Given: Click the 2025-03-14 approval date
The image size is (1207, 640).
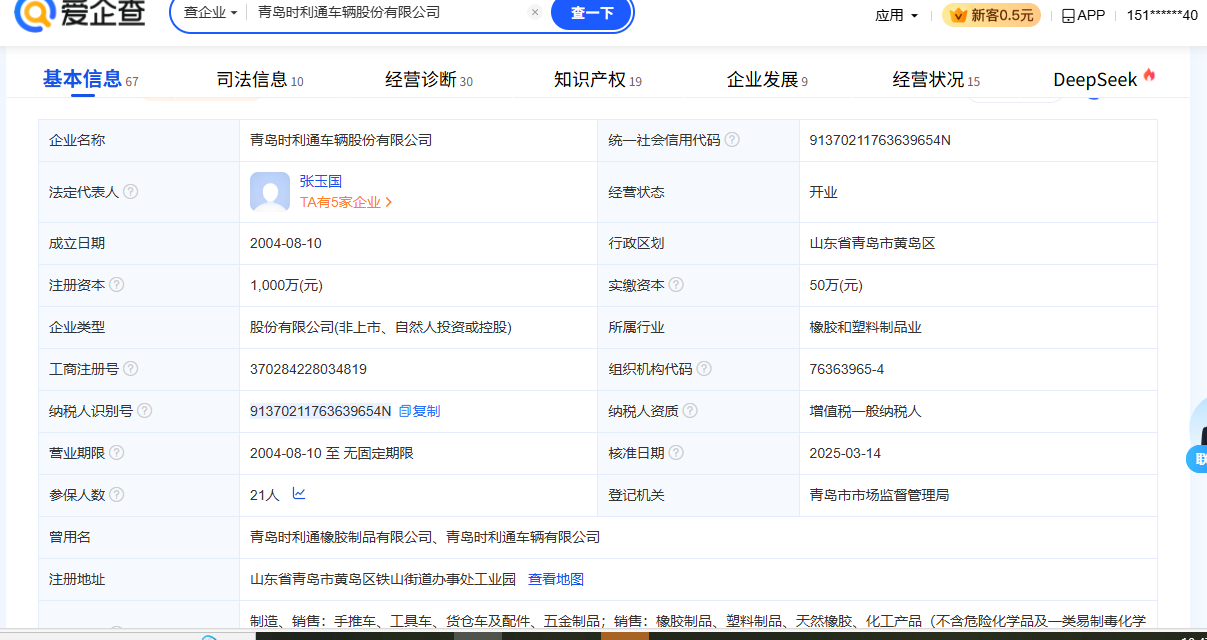Looking at the screenshot, I should 845,453.
